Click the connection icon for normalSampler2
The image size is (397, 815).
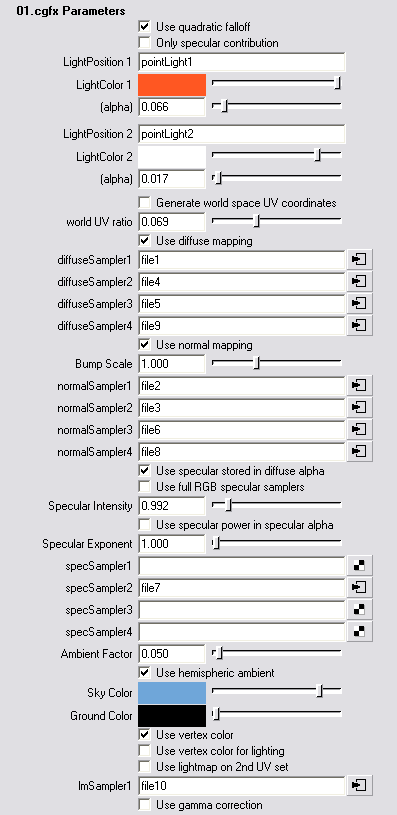point(359,408)
